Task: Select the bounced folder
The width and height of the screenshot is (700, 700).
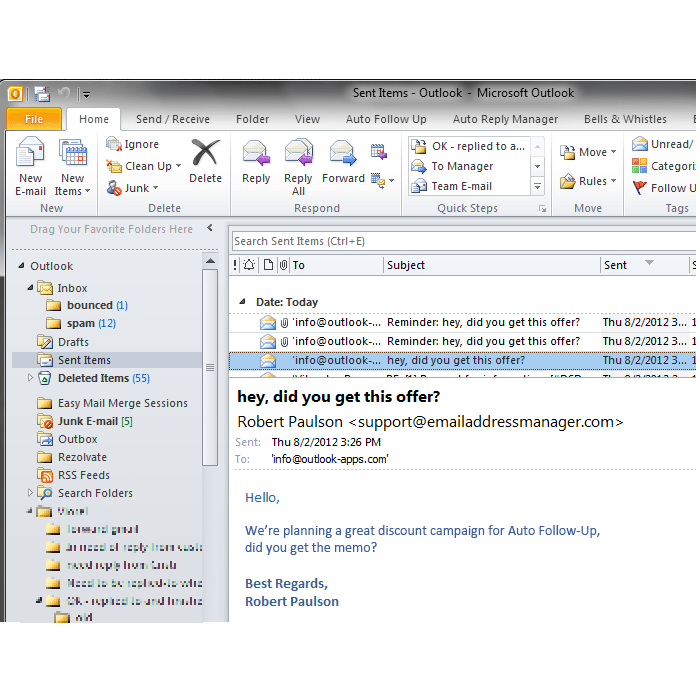Action: tap(88, 305)
